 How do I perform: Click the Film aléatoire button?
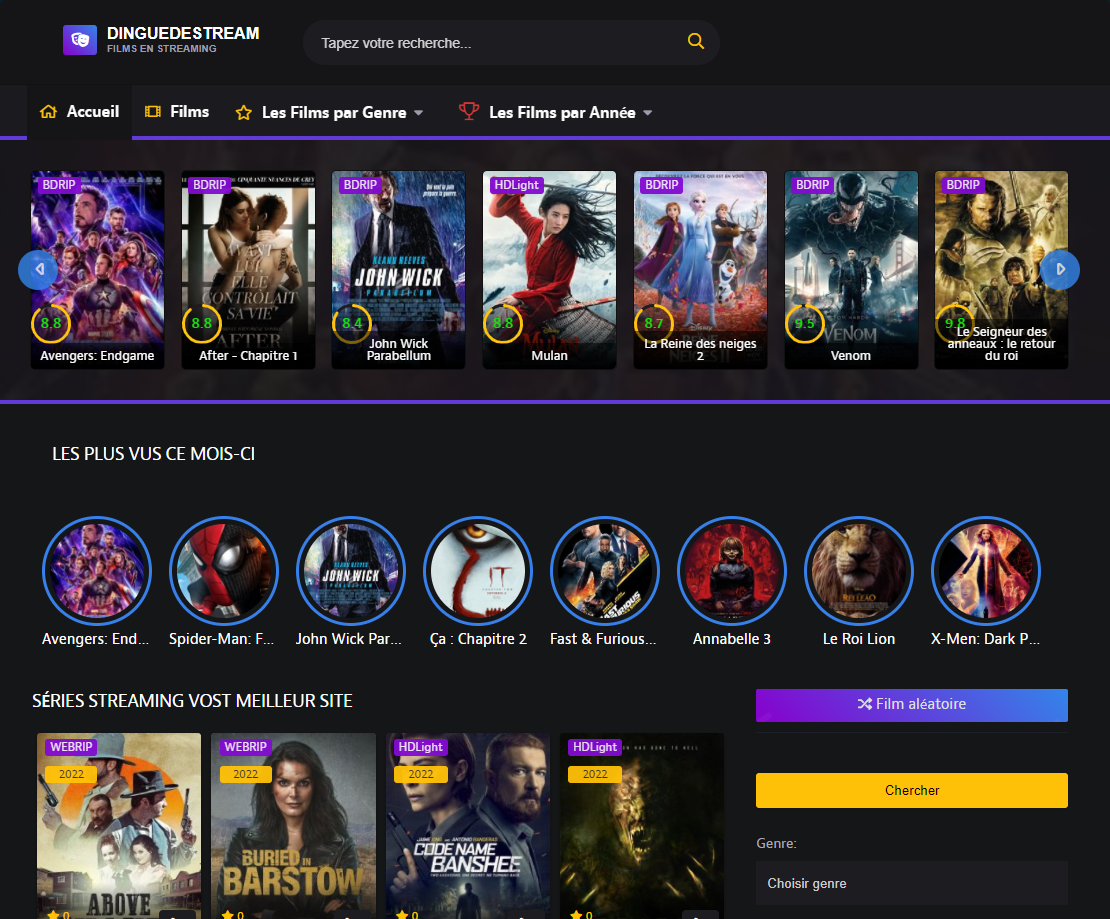click(x=912, y=704)
